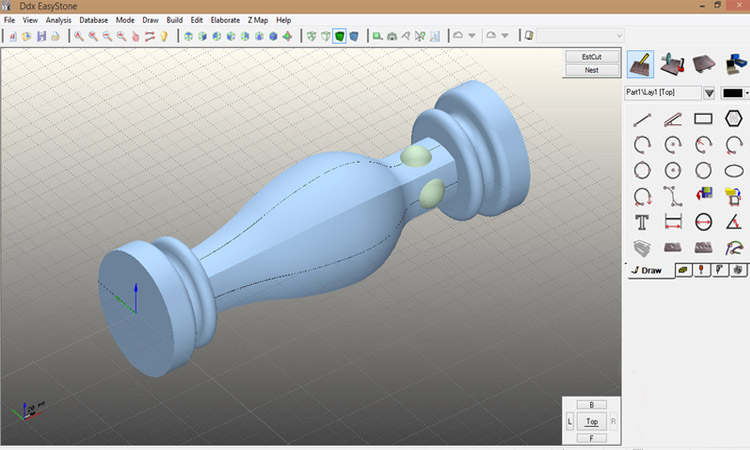Click the four-arrow view icon
This screenshot has height=450, width=750.
[287, 36]
